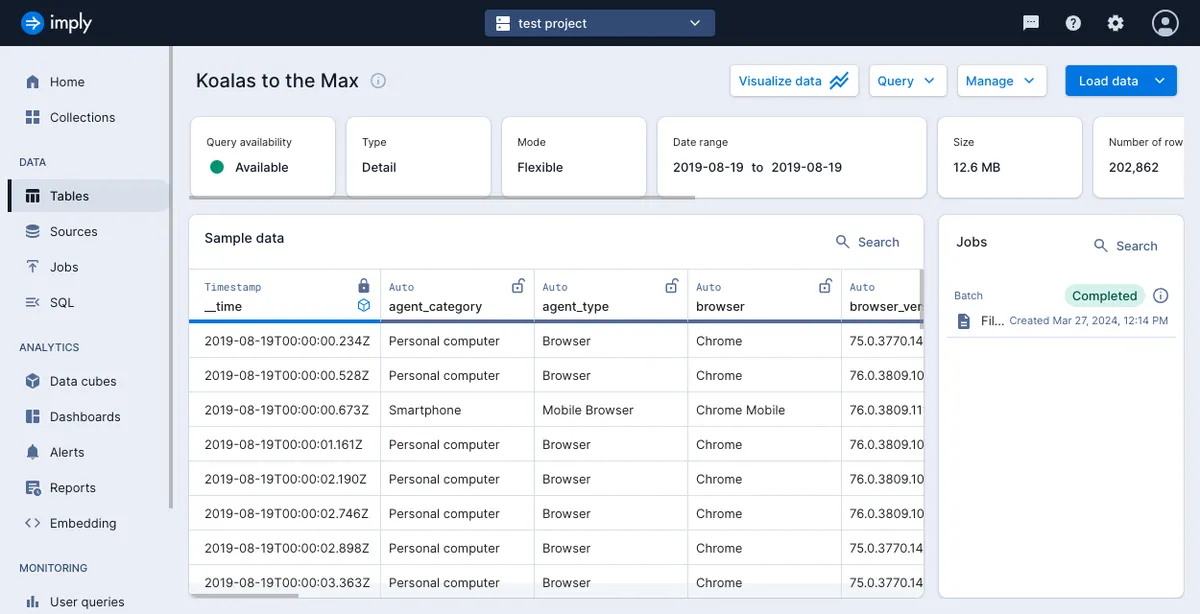Click the Mobile Browser cell
This screenshot has width=1200, height=614.
(611, 410)
